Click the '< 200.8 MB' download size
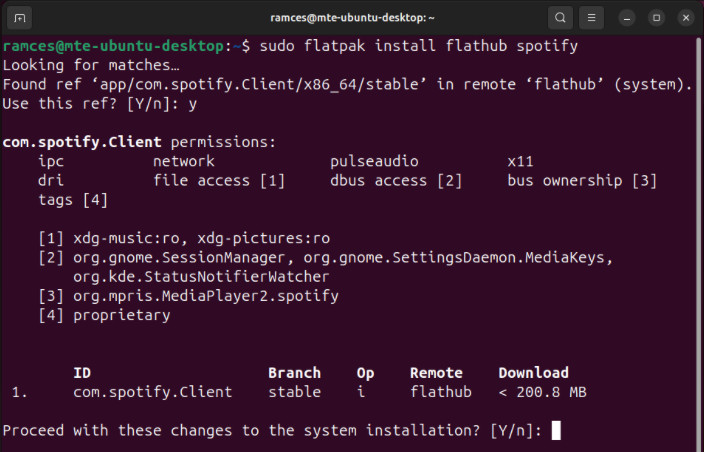The image size is (704, 452). 542,392
